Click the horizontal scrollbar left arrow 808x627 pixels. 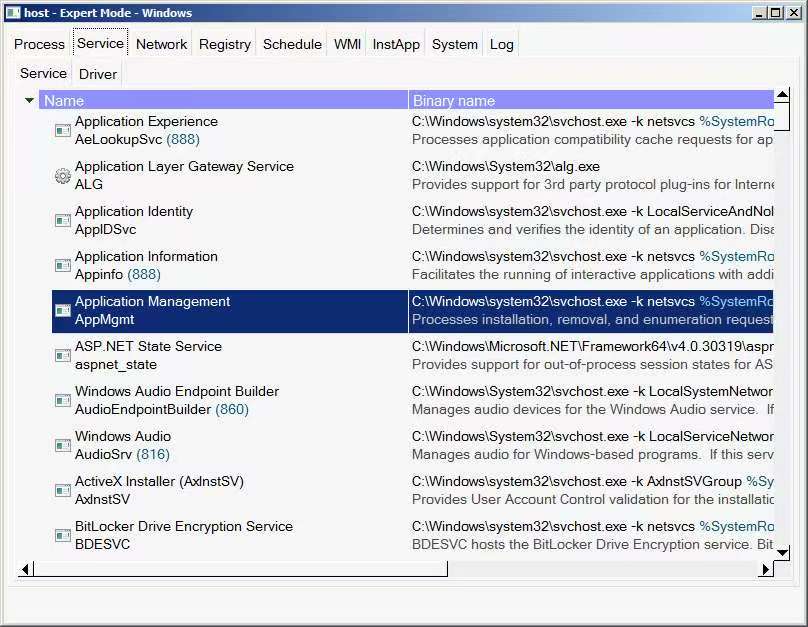pos(26,569)
